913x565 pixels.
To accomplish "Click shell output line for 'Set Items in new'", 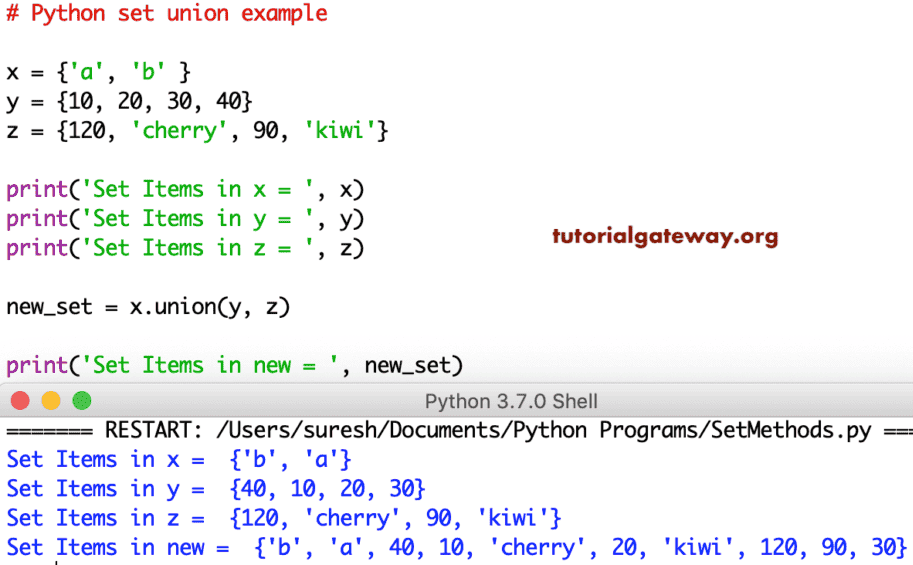I will tap(457, 548).
